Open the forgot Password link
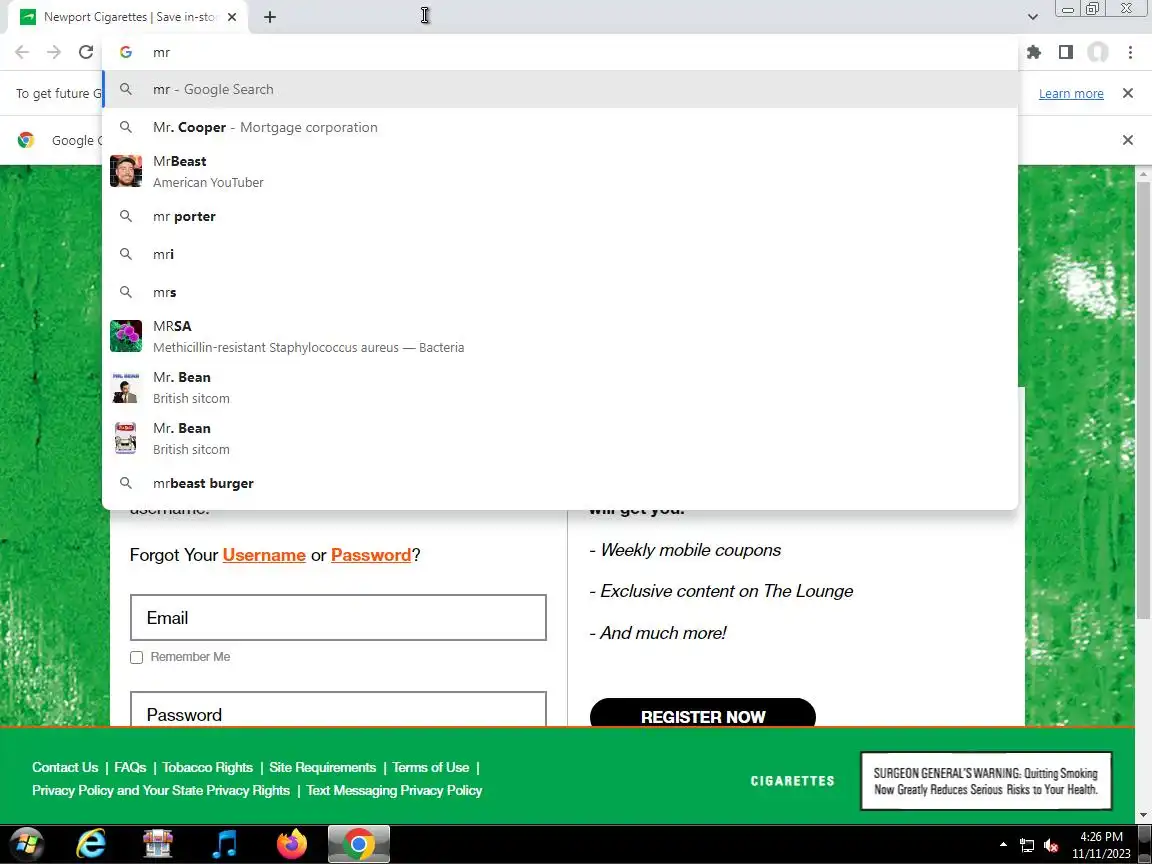1152x864 pixels. click(371, 555)
